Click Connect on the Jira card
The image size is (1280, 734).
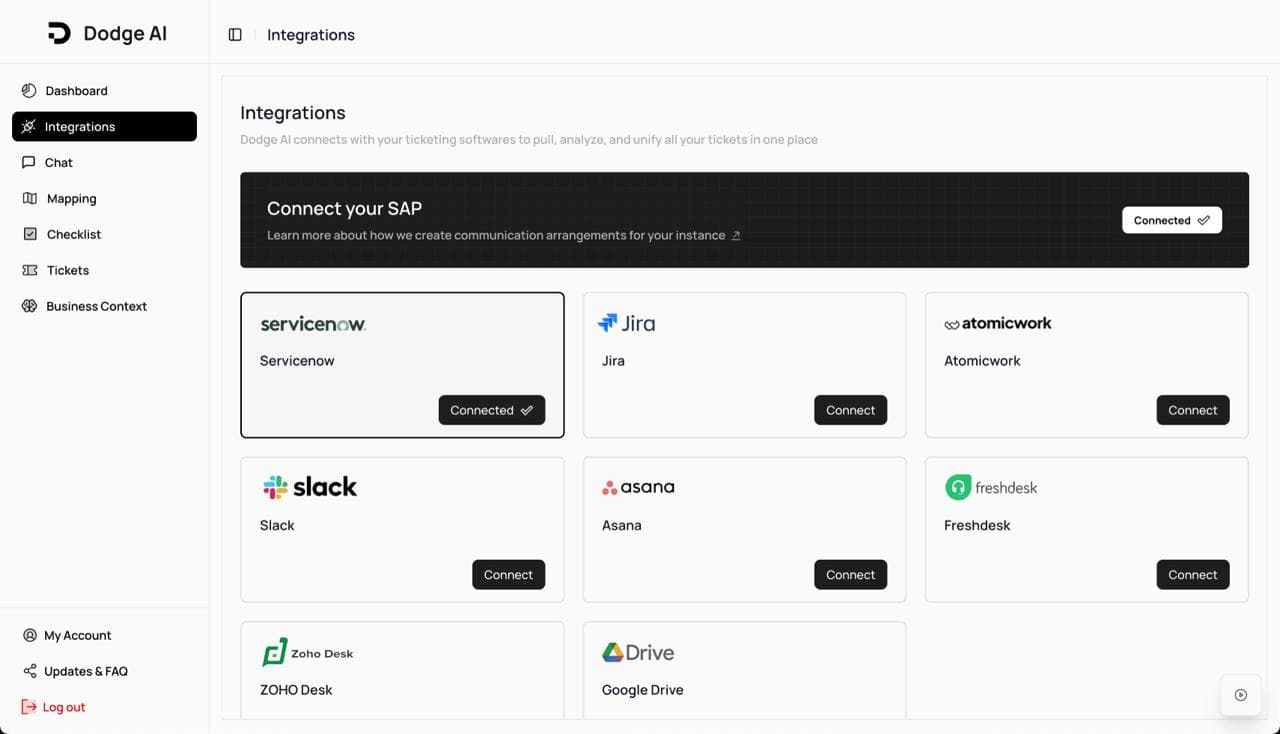click(x=850, y=410)
